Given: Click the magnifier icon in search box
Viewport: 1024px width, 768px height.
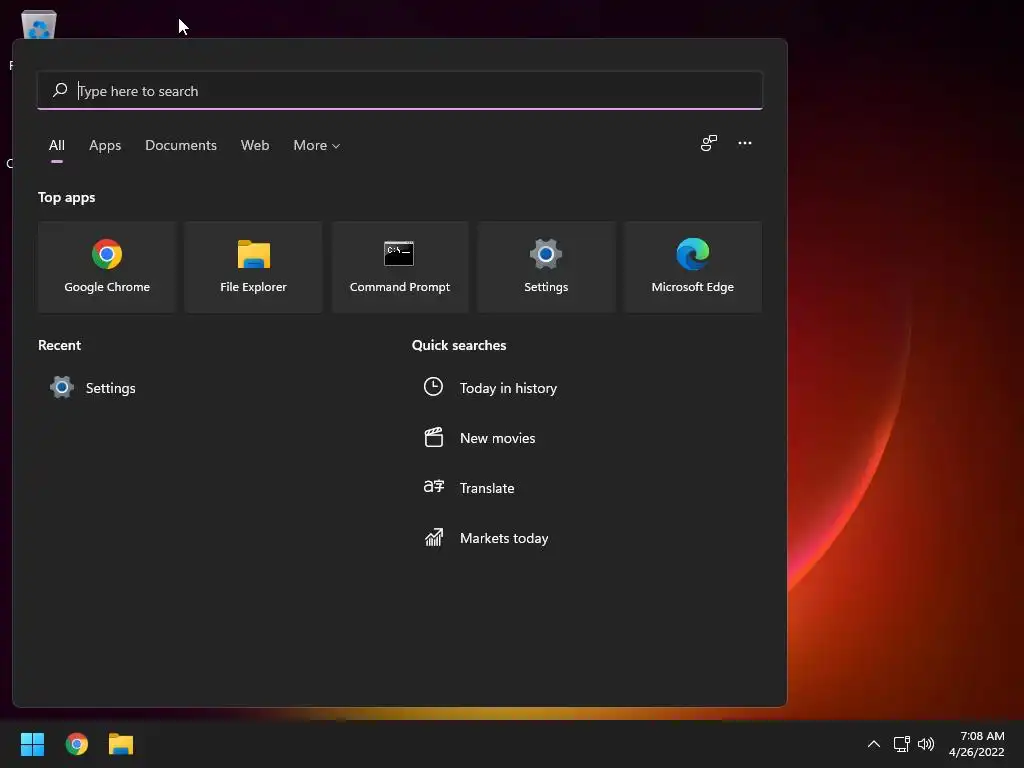Looking at the screenshot, I should pos(60,90).
